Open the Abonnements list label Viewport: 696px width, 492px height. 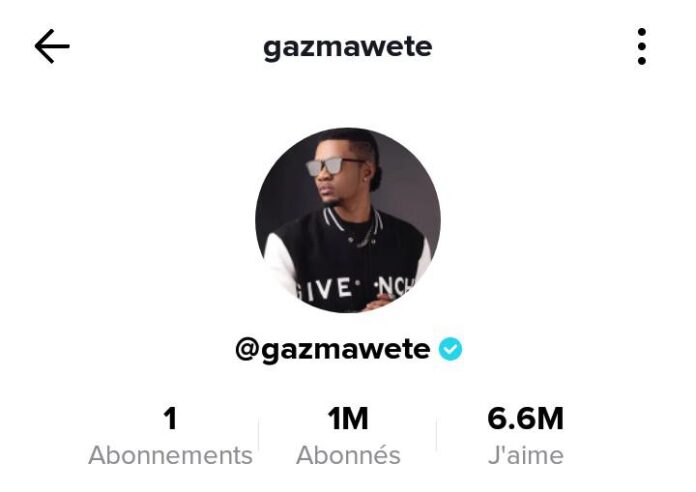pyautogui.click(x=170, y=456)
